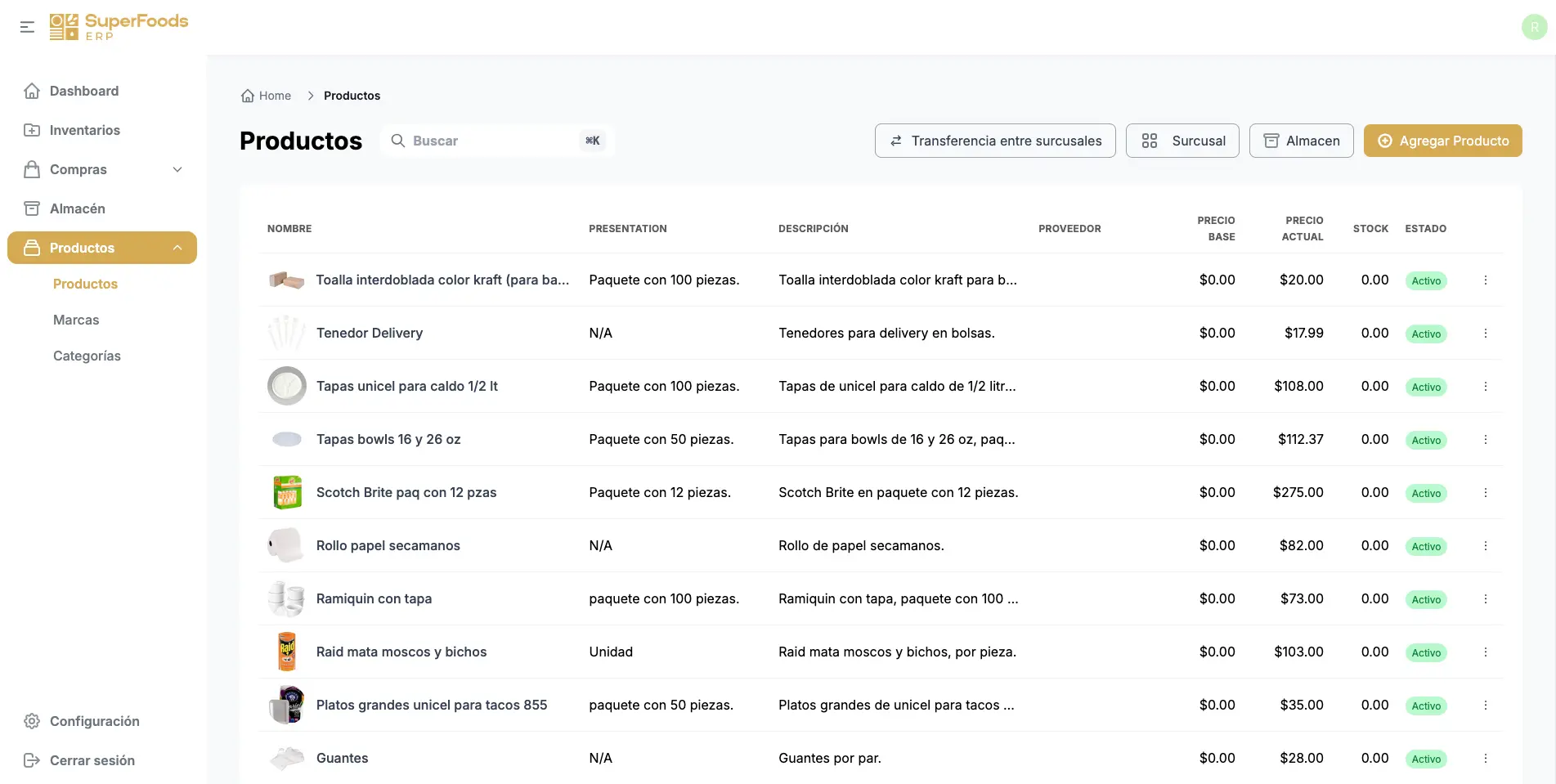Click the Agregar Producto button
1556x784 pixels.
(1442, 141)
